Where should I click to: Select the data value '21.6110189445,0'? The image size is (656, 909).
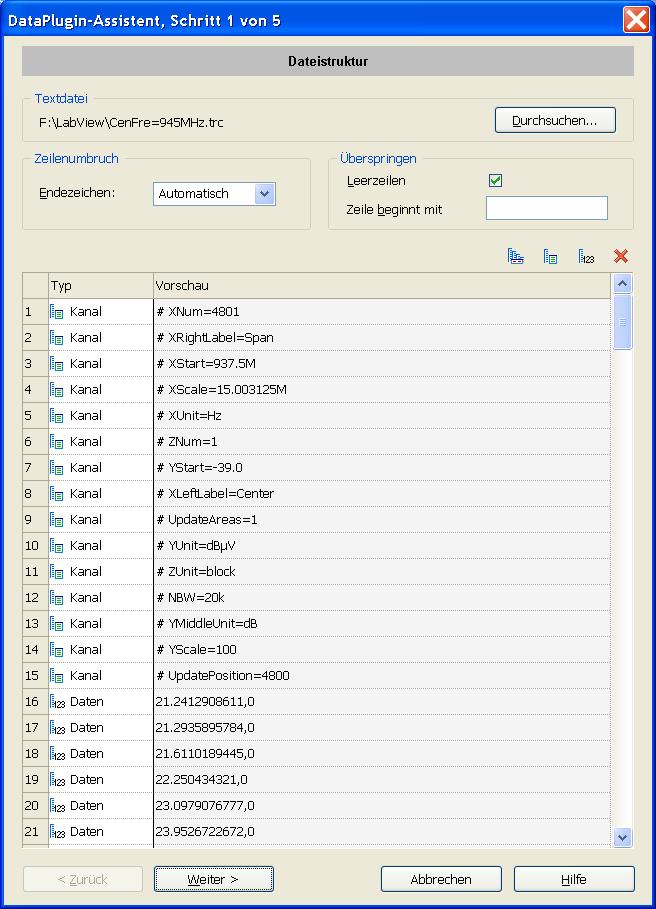point(205,754)
